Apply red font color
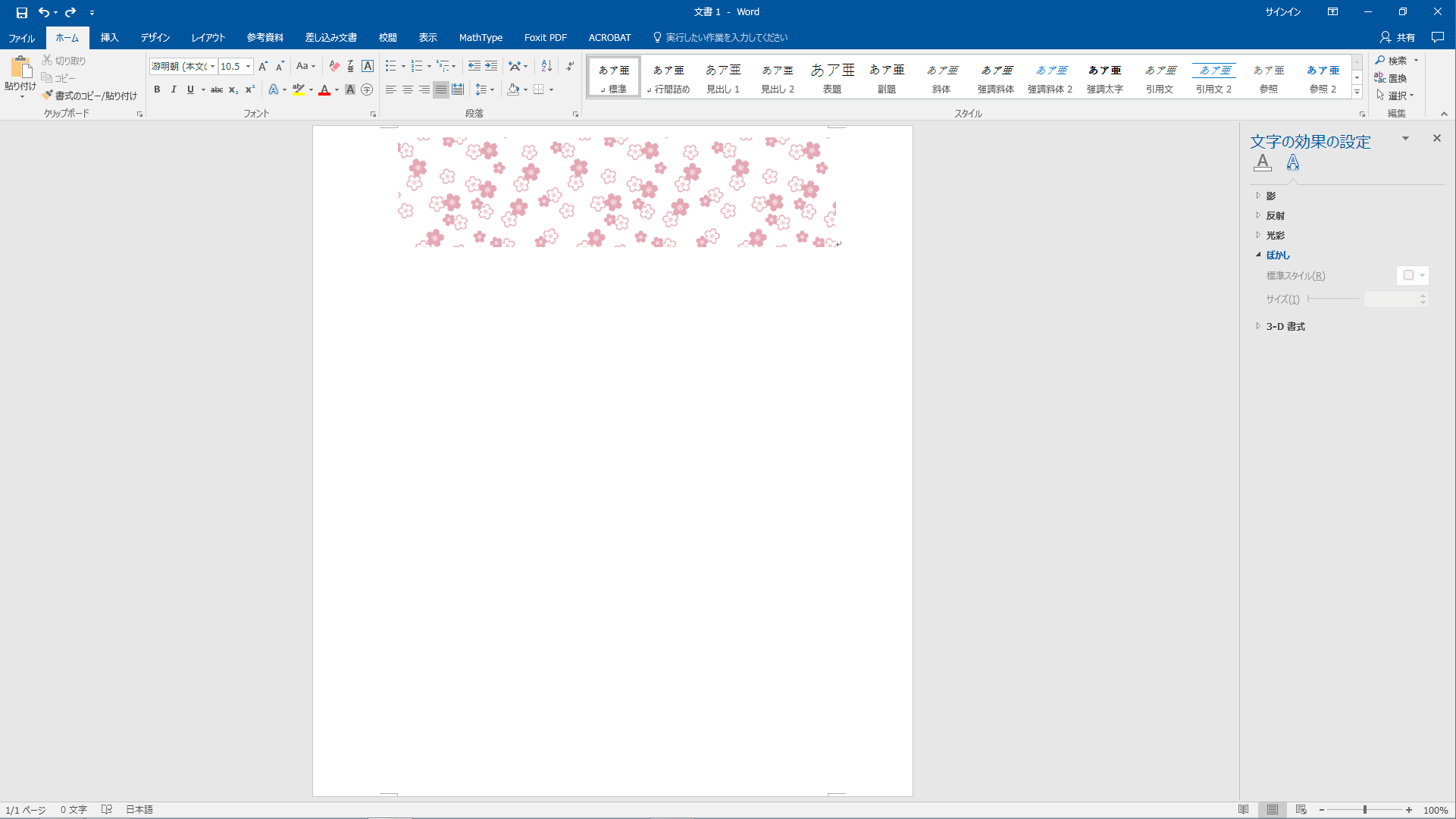The image size is (1456, 819). 324,89
